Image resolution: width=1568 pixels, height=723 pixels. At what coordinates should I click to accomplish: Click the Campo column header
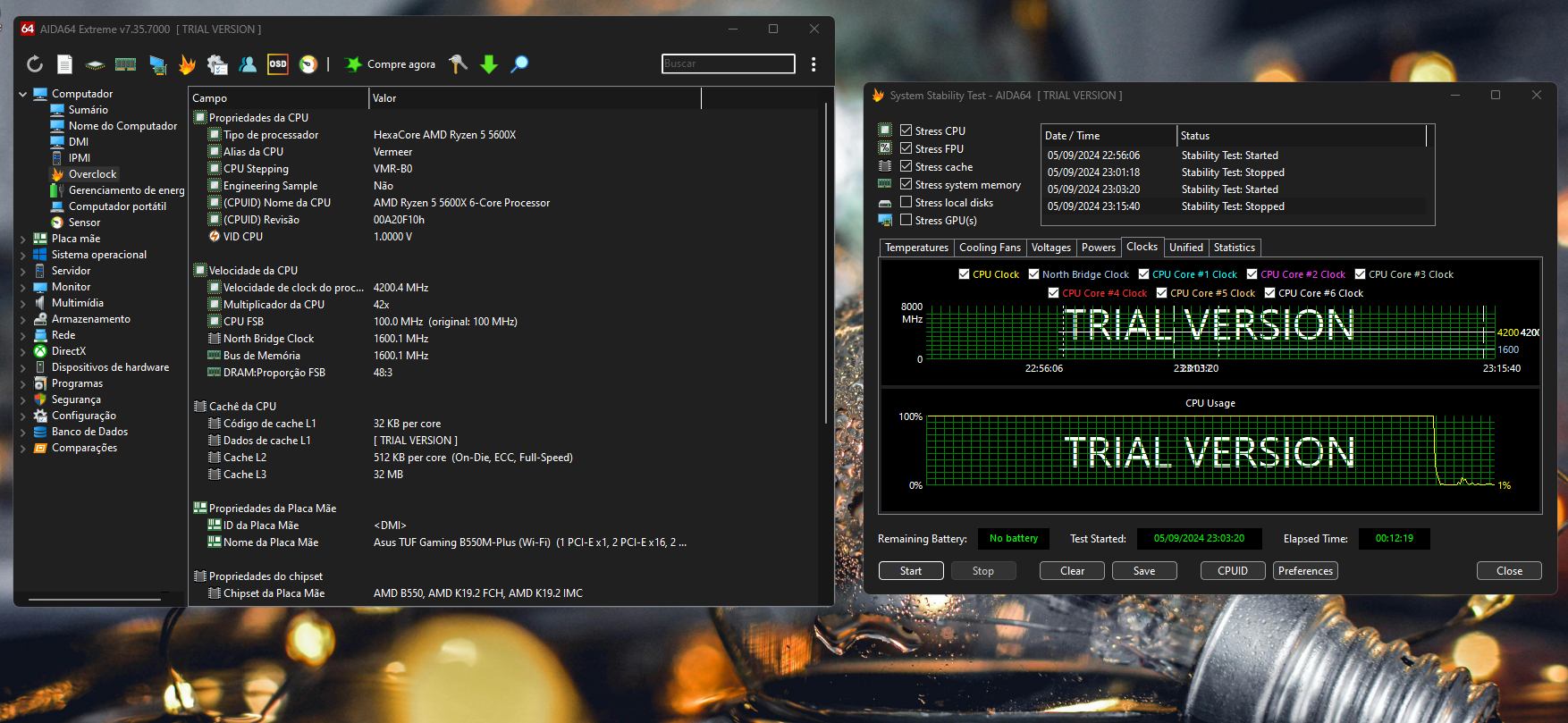pyautogui.click(x=279, y=98)
